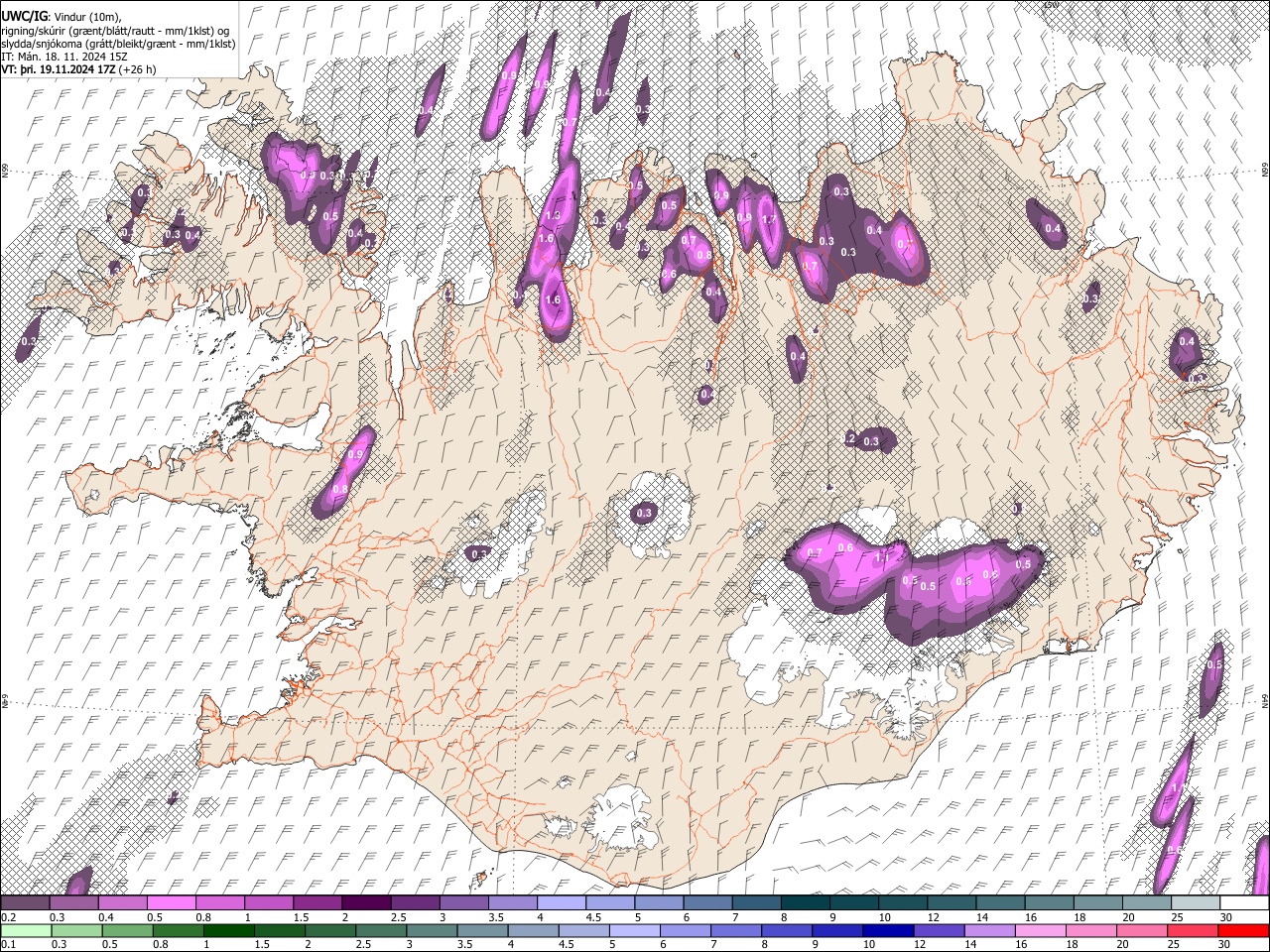Click the pale grey swatch labeled 25 in top row
The image size is (1270, 952).
1196,903
